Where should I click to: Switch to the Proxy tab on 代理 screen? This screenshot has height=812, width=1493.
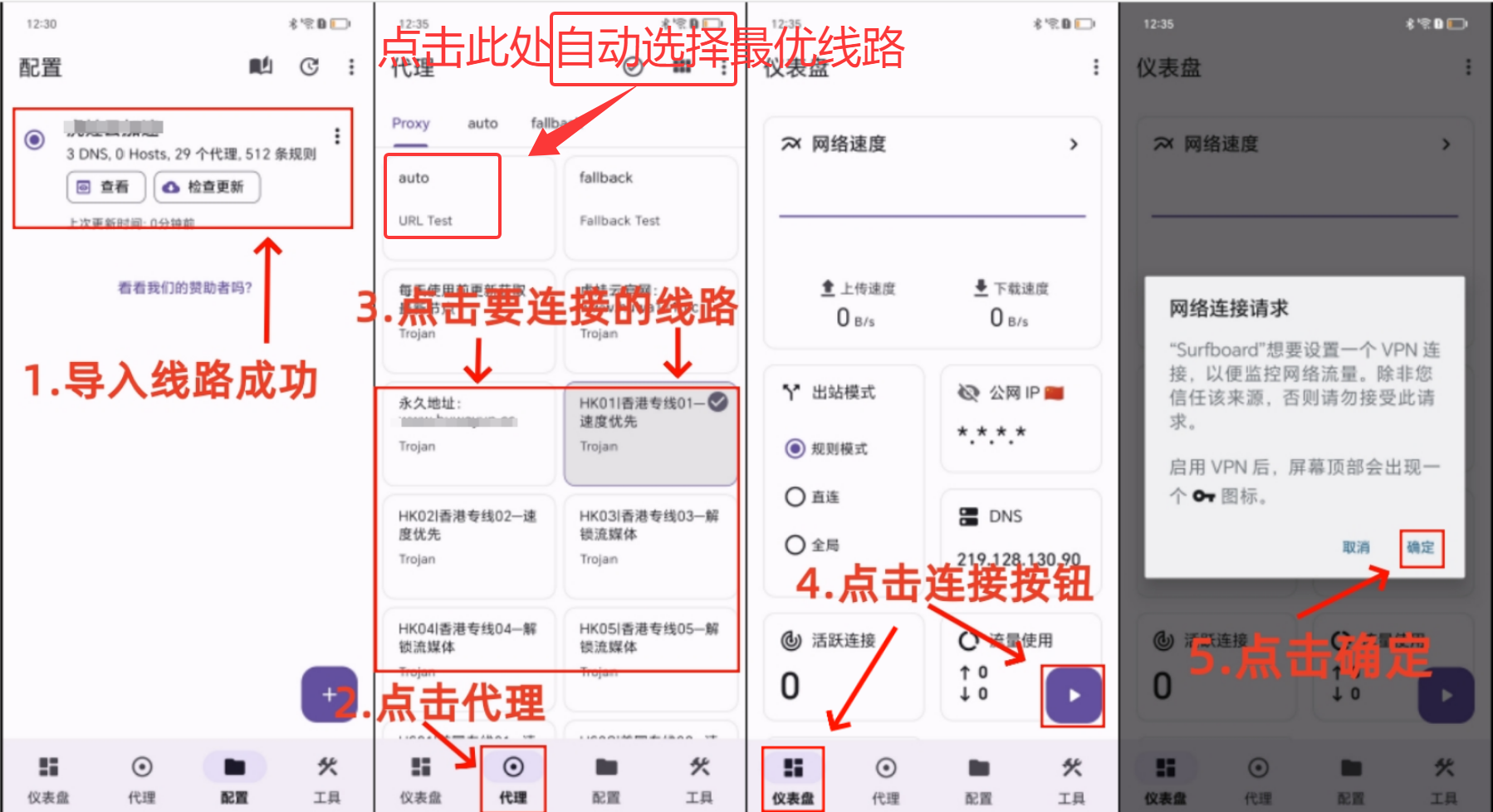click(x=411, y=124)
